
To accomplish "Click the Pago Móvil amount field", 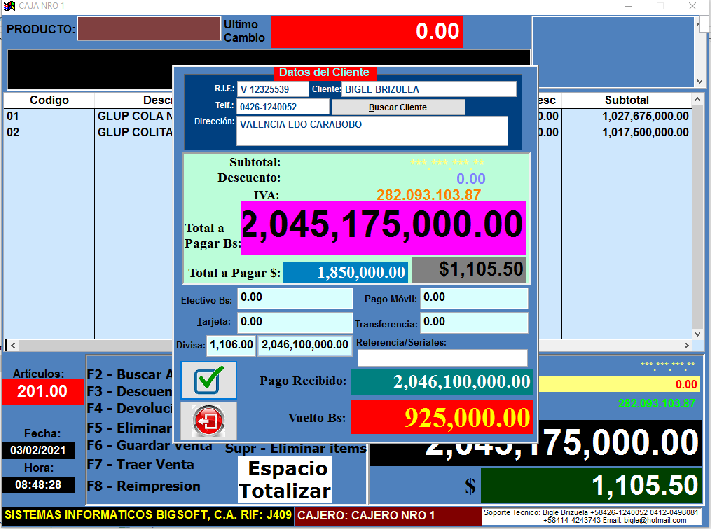I will [474, 298].
